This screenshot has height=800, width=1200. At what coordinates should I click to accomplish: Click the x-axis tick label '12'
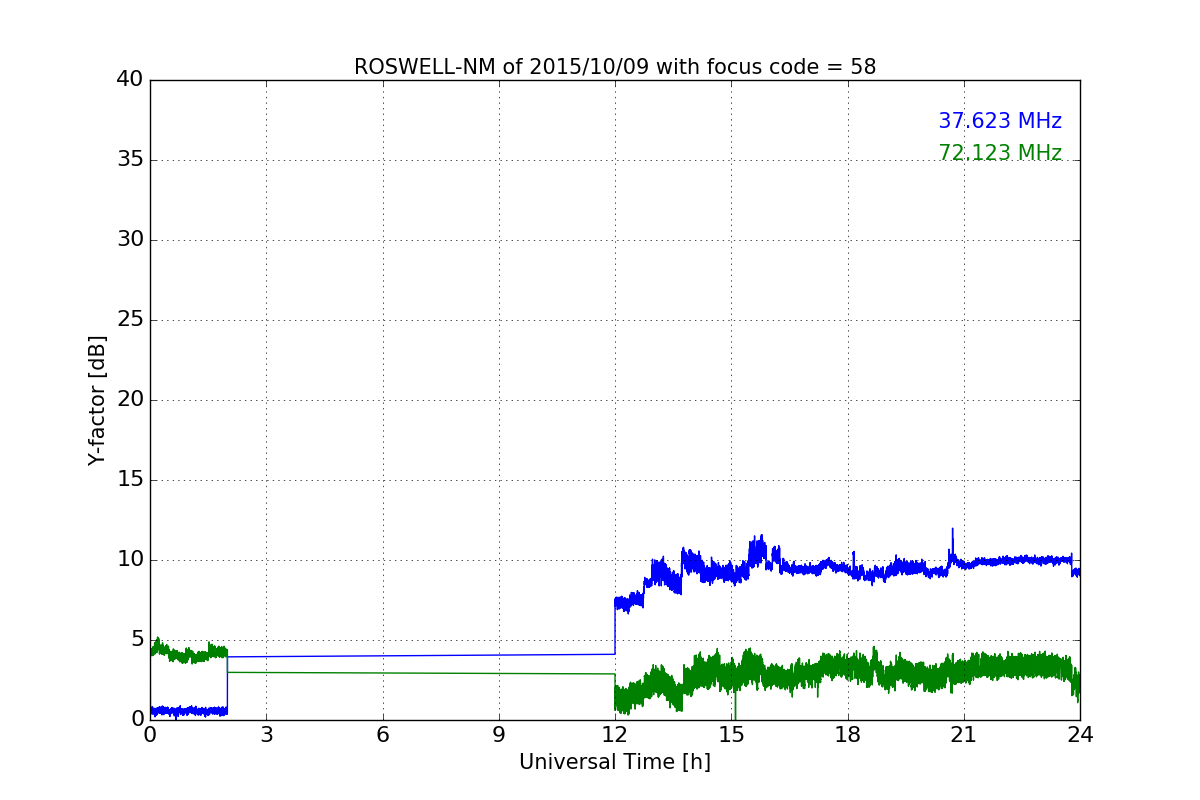coord(615,735)
